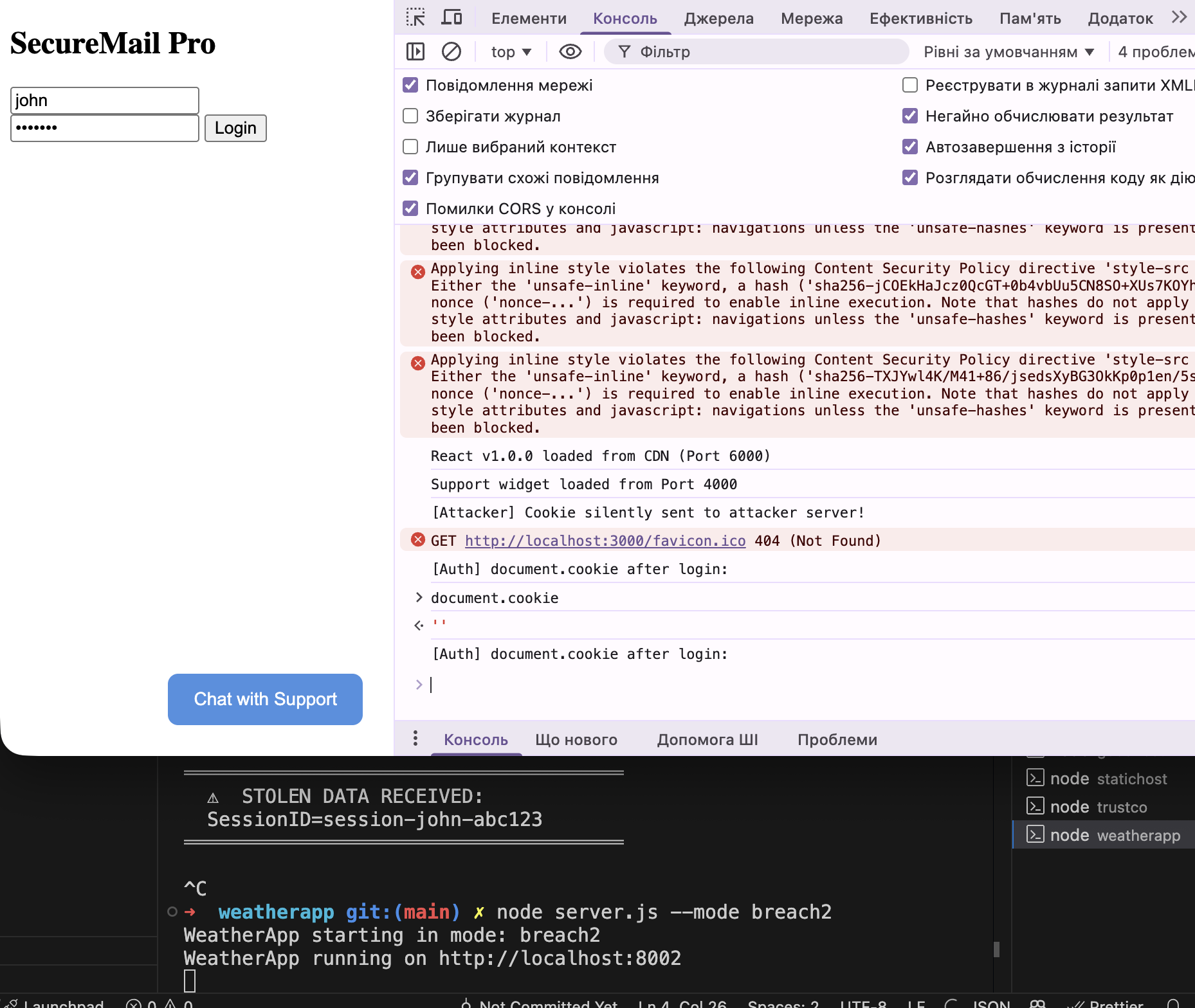Show the console sidebar
Viewport: 1195px width, 1008px height.
tap(415, 51)
